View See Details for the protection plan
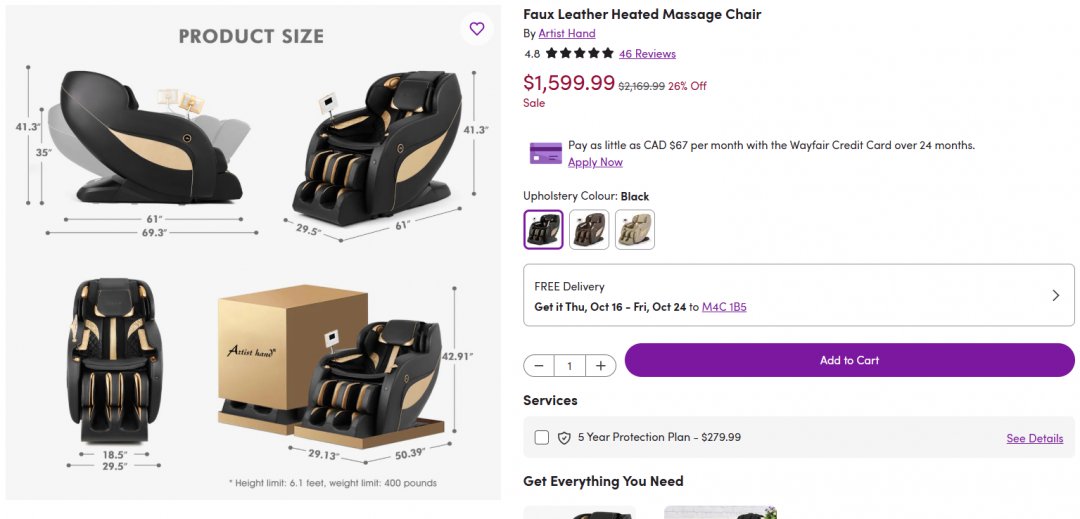The height and width of the screenshot is (519, 1080). (x=1034, y=438)
